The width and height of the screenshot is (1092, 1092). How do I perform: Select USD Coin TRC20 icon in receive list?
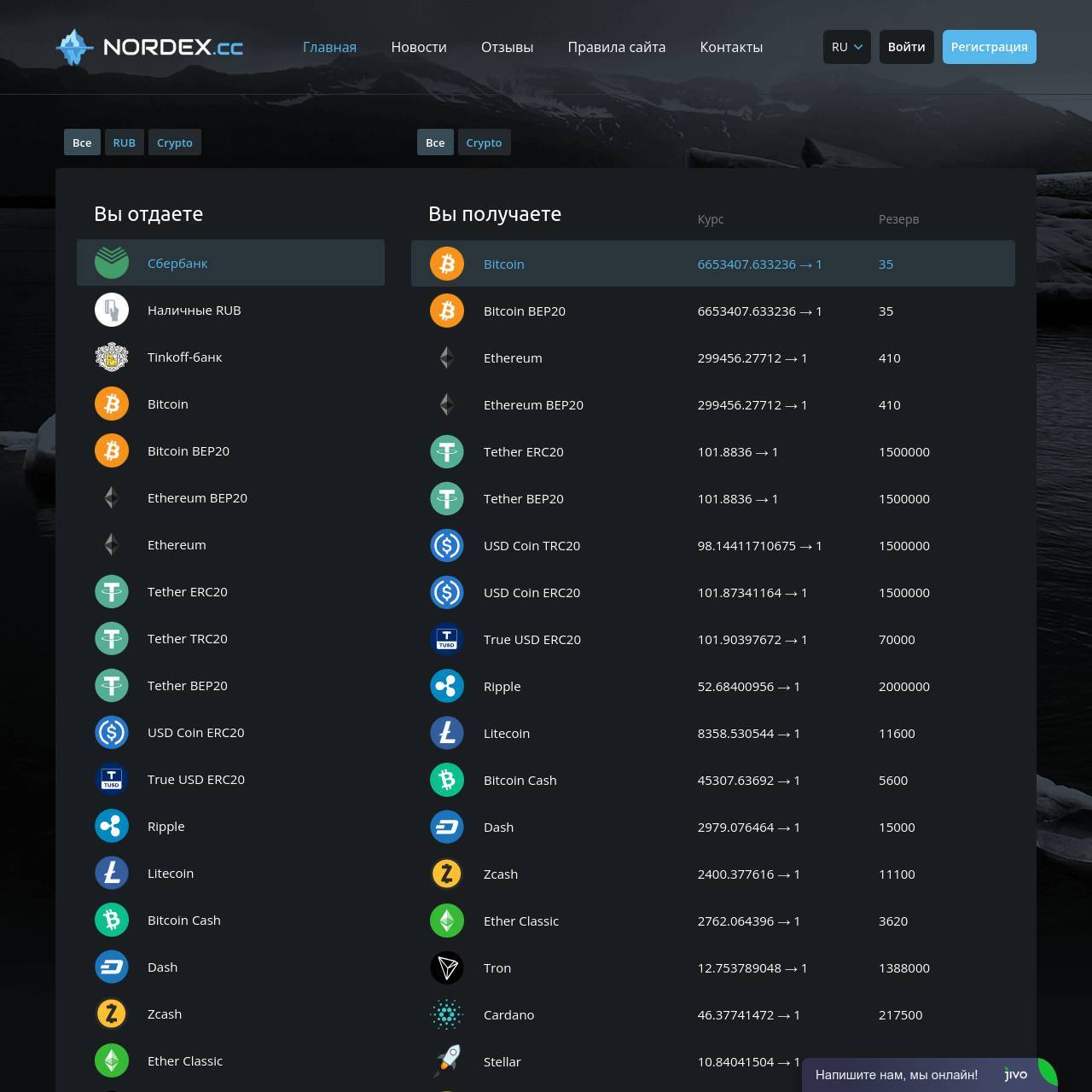click(x=447, y=545)
